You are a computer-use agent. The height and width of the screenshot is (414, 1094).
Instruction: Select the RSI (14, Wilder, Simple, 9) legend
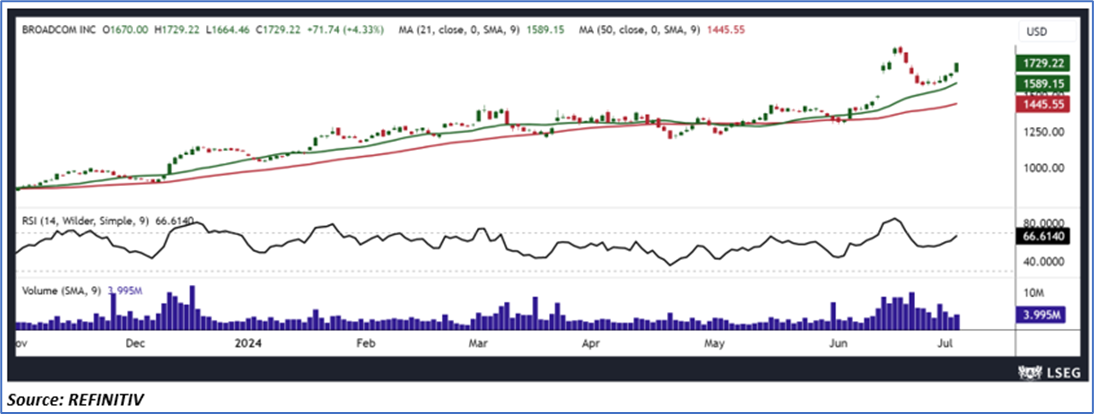click(x=85, y=221)
